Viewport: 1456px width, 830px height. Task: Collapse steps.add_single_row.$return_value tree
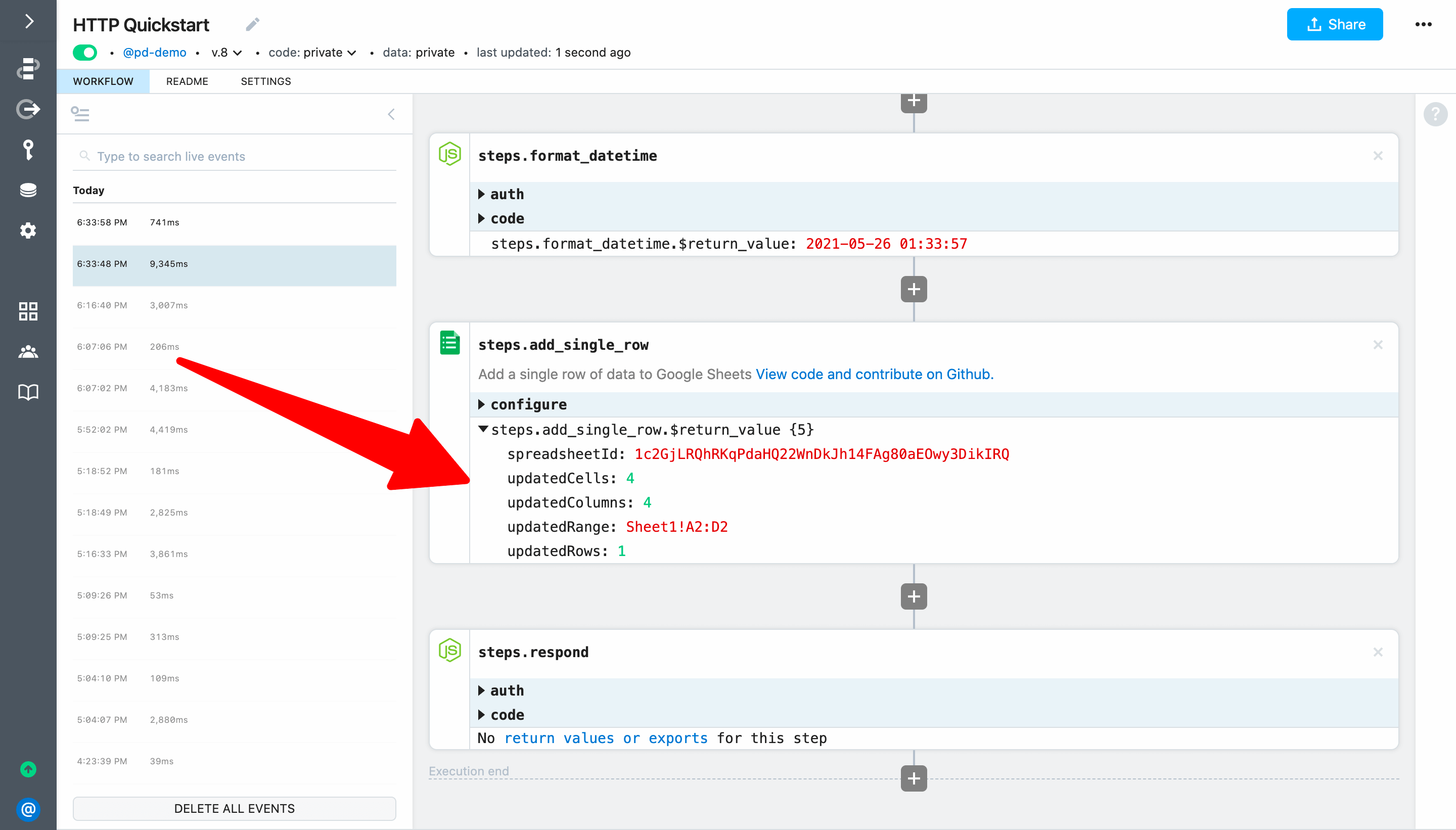click(x=483, y=429)
